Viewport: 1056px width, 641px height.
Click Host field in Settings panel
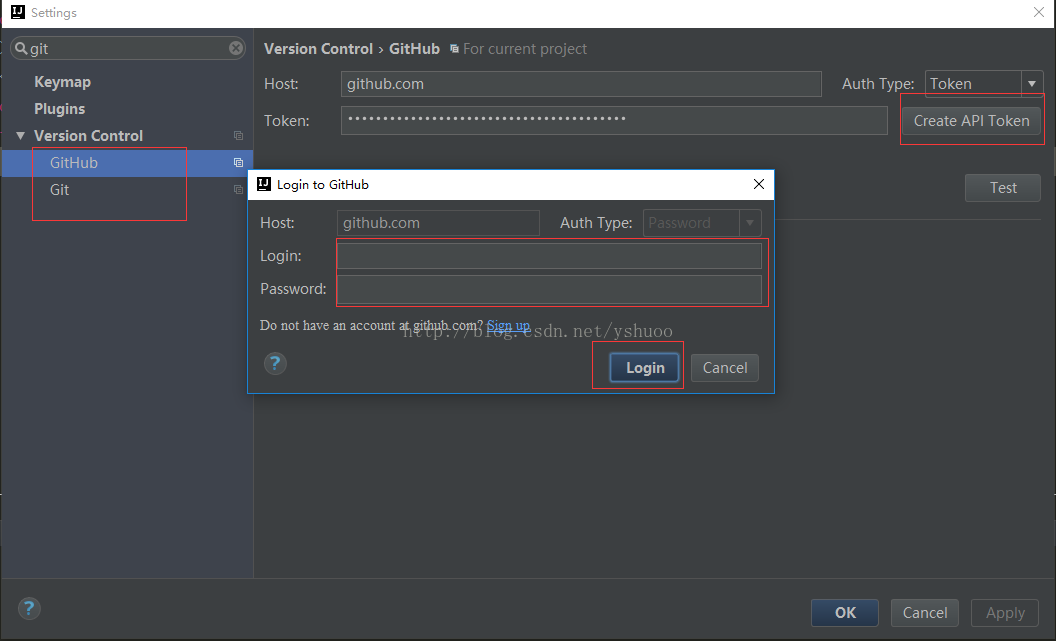[x=581, y=83]
